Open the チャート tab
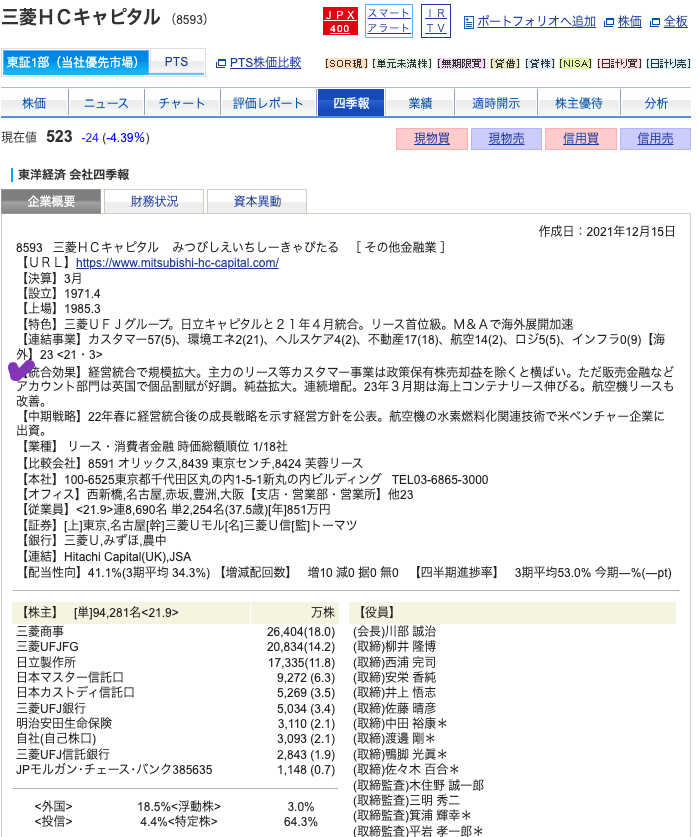The image size is (699, 837). pyautogui.click(x=182, y=103)
